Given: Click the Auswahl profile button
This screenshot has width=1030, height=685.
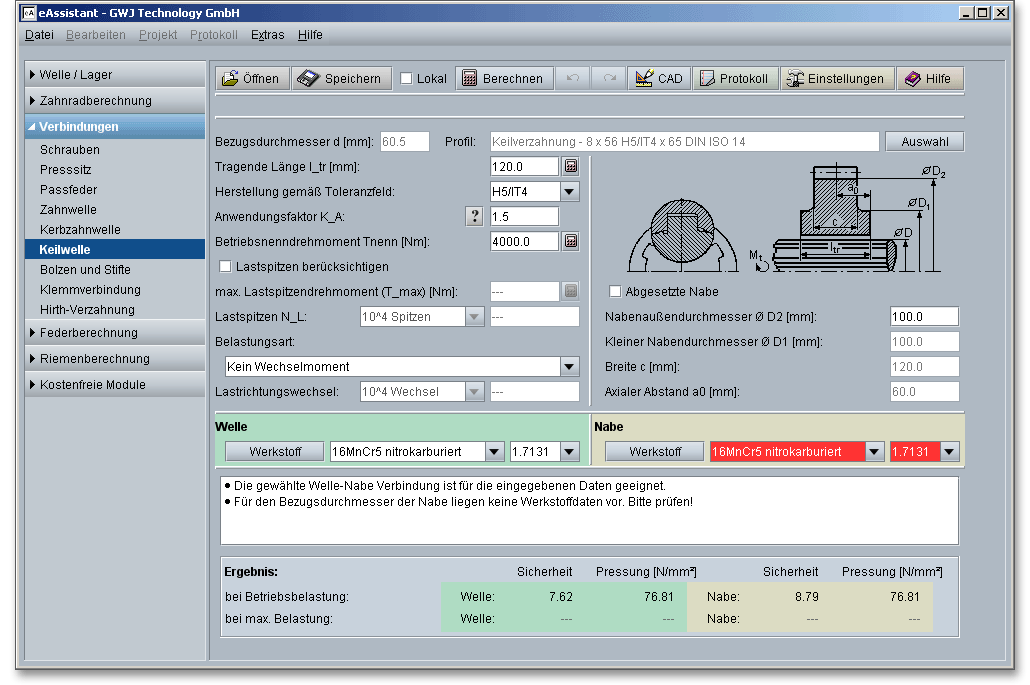Looking at the screenshot, I should [x=924, y=142].
